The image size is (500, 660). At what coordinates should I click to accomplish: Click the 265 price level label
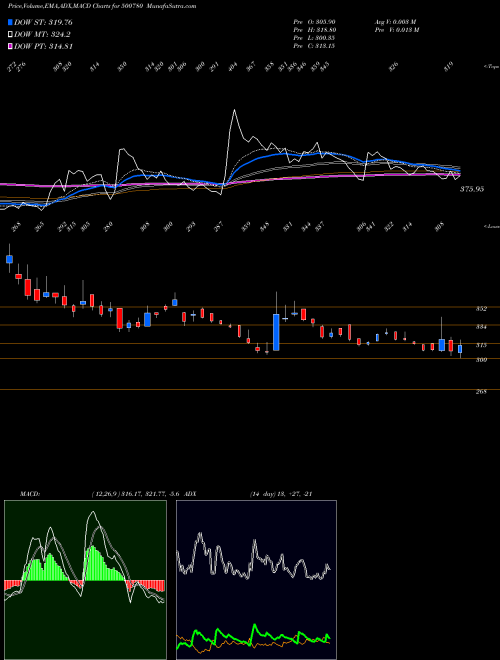click(x=481, y=391)
